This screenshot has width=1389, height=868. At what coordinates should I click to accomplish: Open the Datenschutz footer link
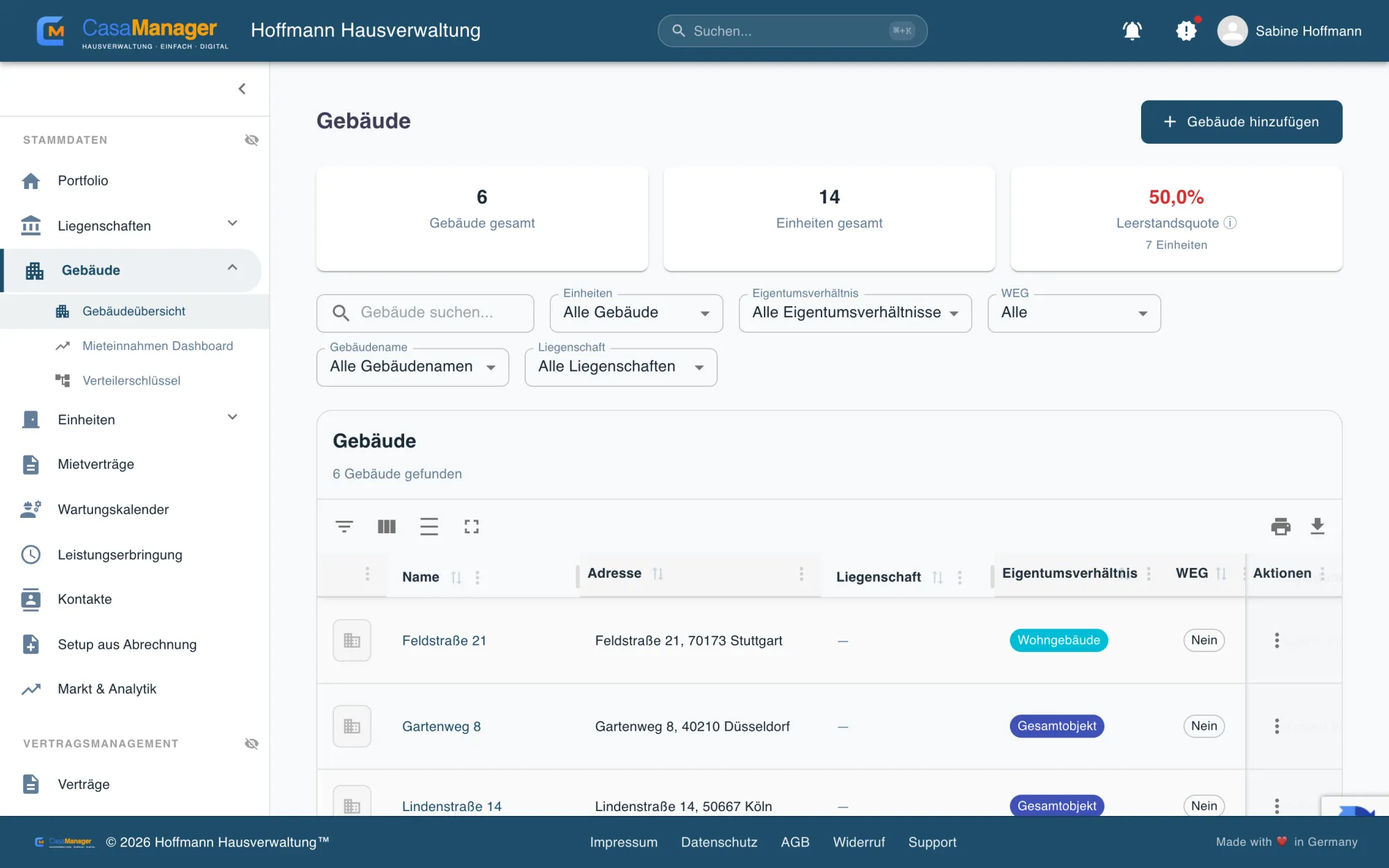tap(719, 842)
